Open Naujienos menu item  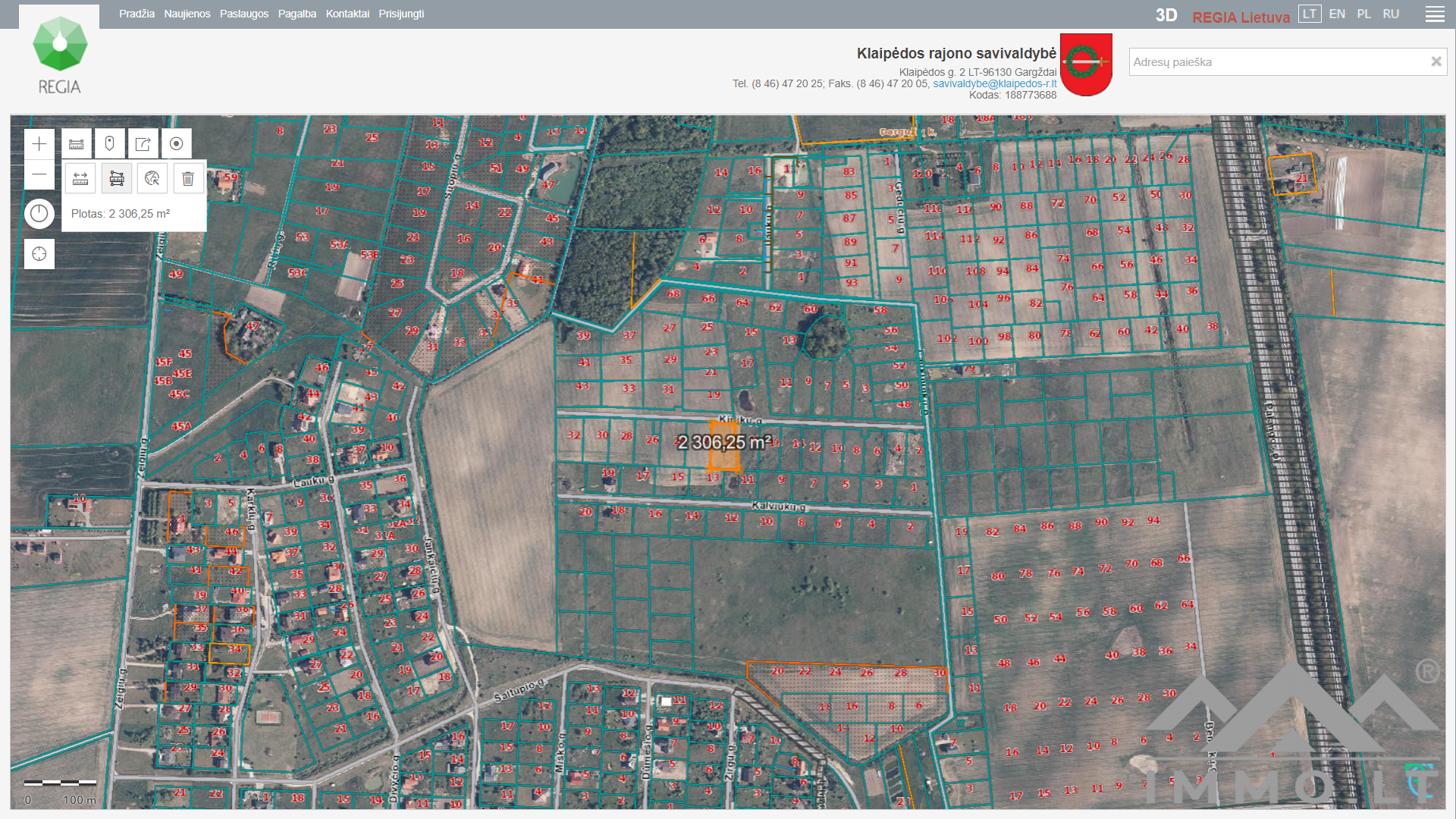(187, 14)
